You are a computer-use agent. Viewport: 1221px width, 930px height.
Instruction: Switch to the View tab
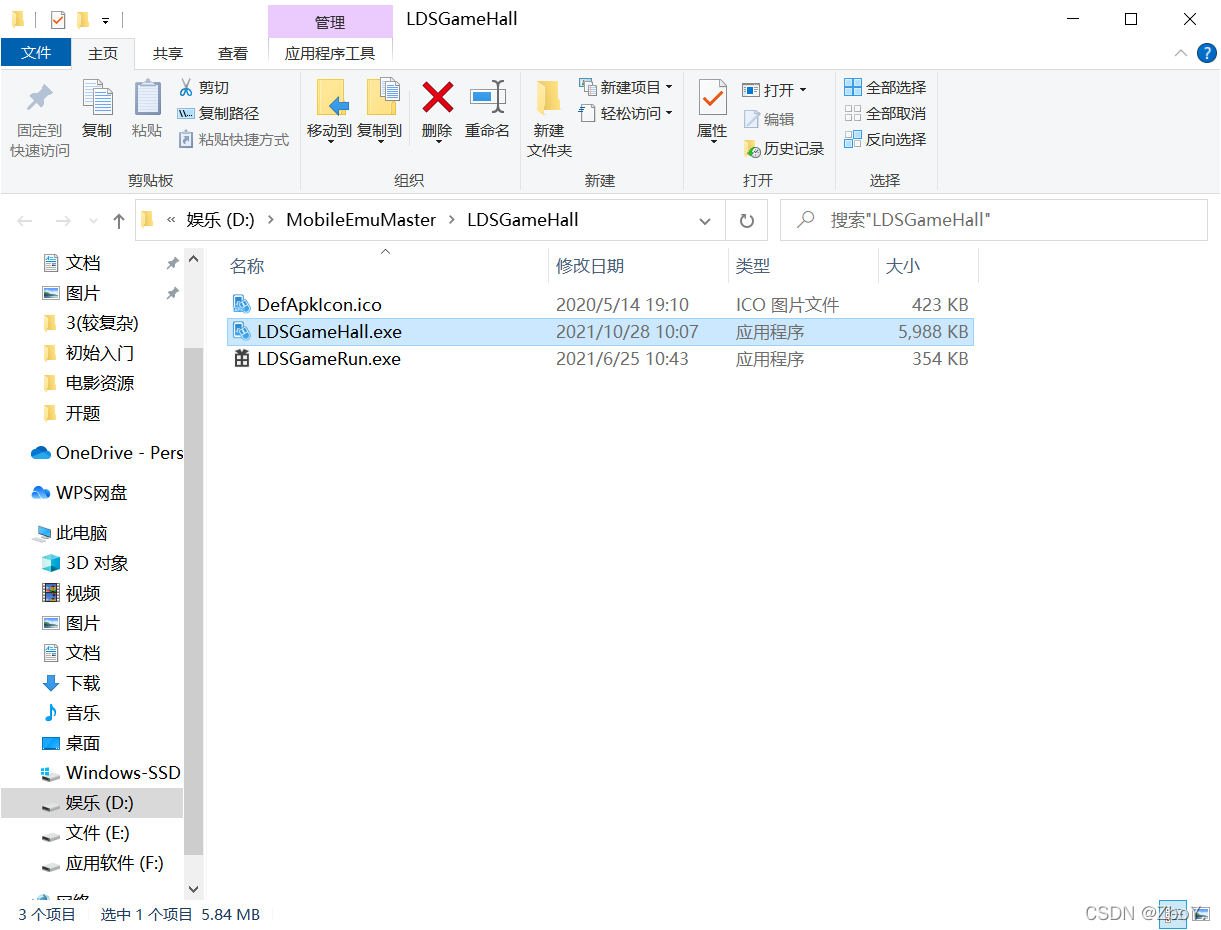point(233,54)
